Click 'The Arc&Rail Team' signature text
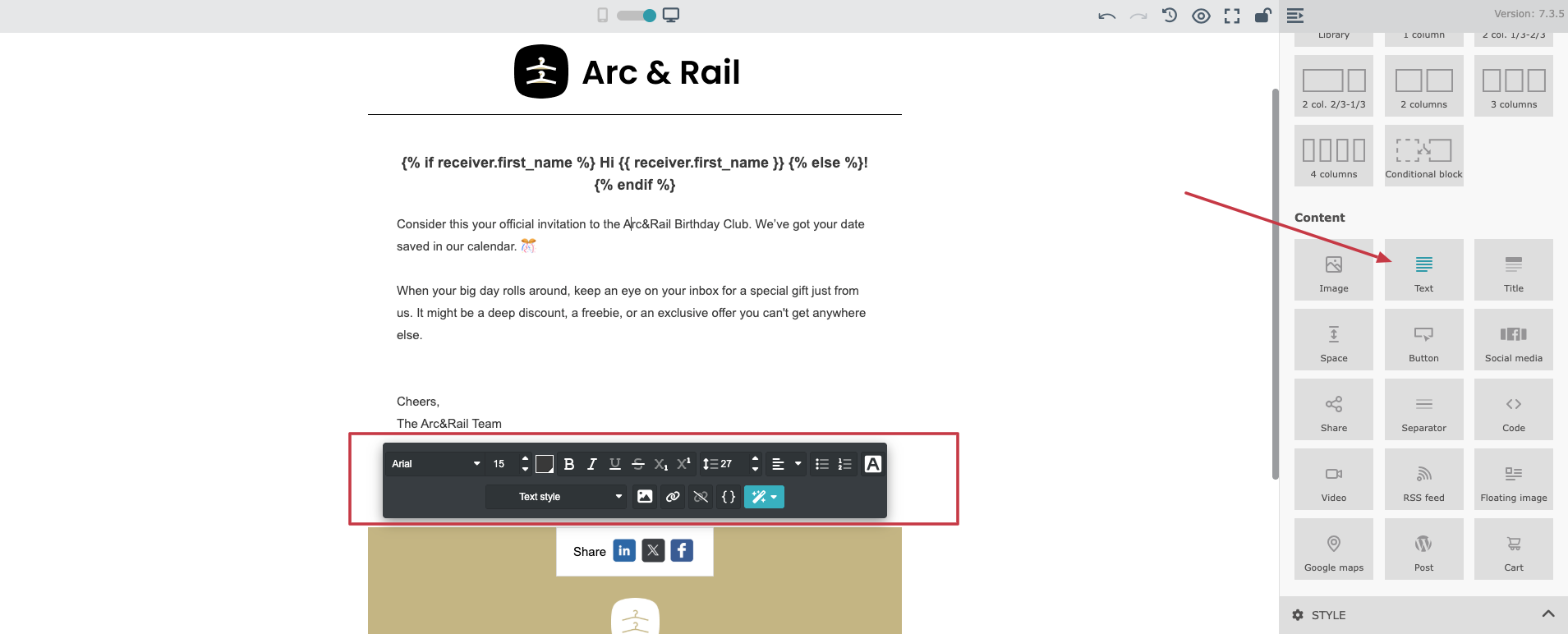The height and width of the screenshot is (634, 1568). (449, 424)
